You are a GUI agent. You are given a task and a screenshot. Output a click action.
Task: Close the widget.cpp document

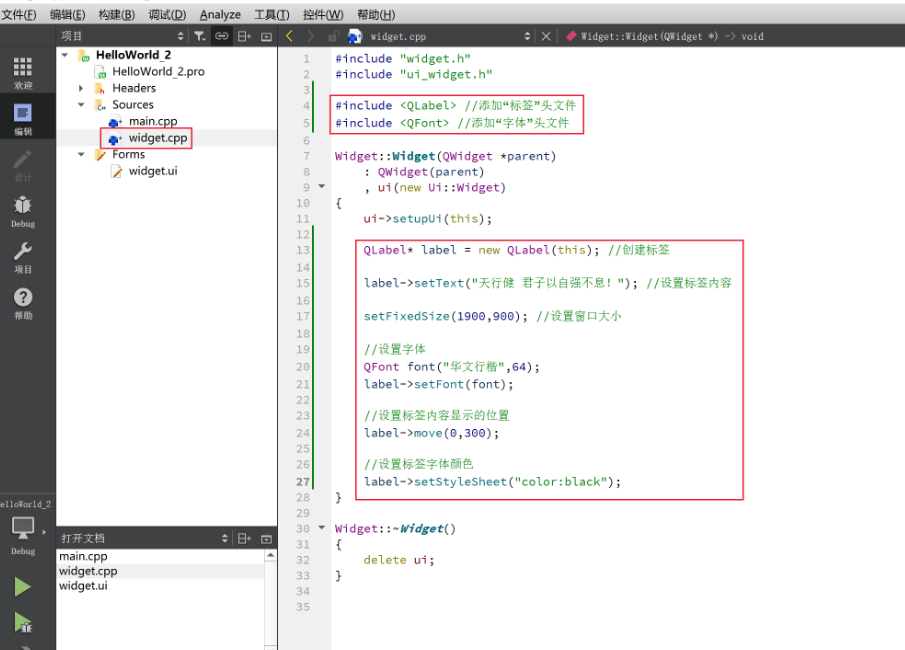tap(546, 36)
